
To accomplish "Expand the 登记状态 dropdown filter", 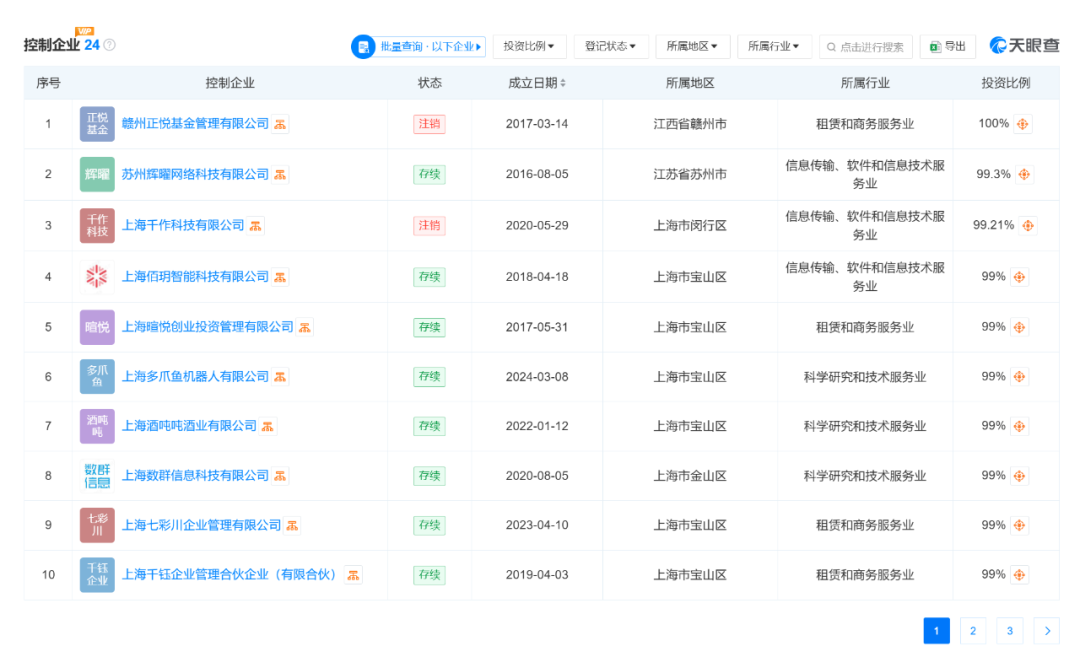I will pos(610,47).
